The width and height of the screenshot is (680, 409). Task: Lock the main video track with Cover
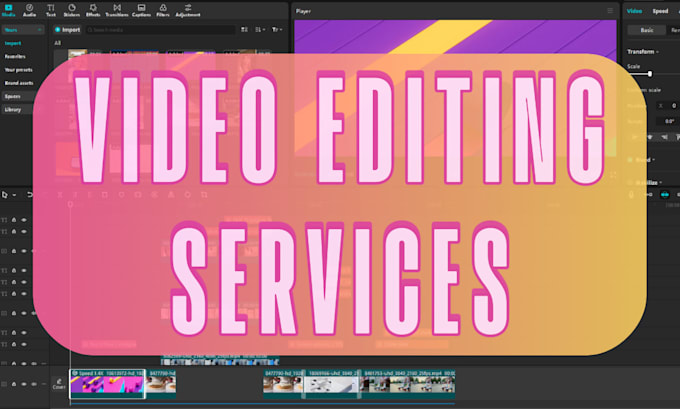(14, 384)
